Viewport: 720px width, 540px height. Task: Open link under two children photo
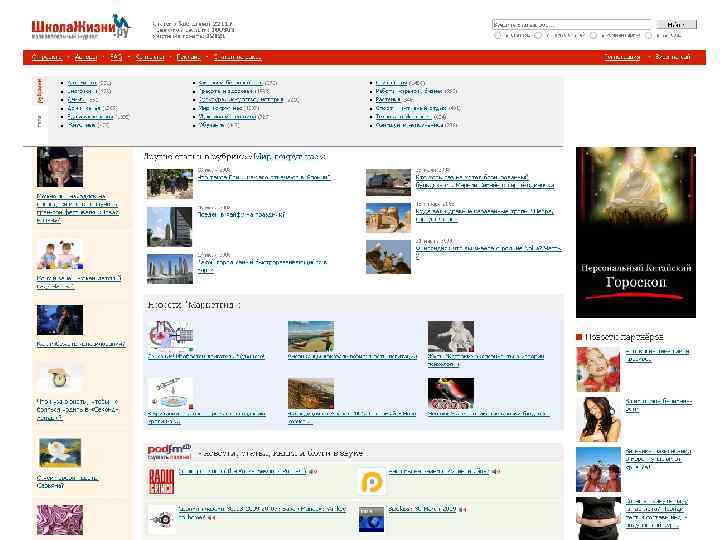(79, 282)
